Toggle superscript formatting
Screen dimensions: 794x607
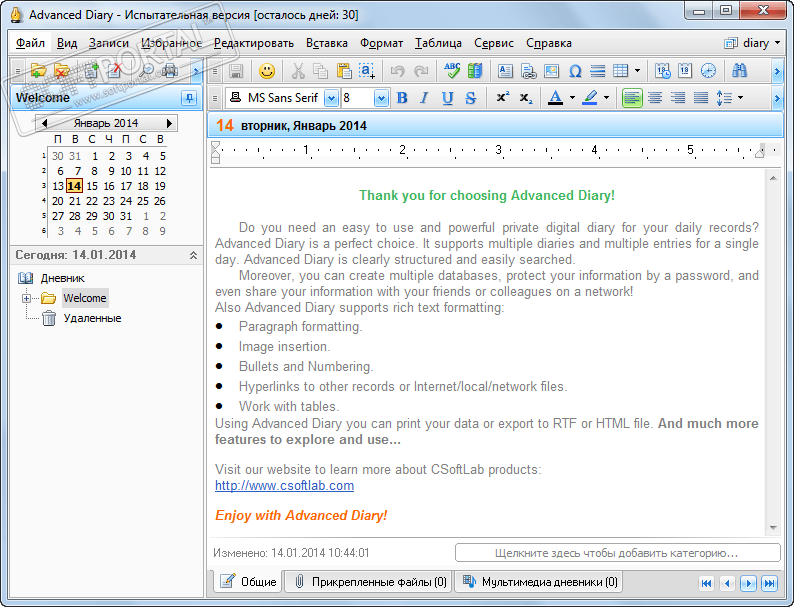[x=502, y=98]
